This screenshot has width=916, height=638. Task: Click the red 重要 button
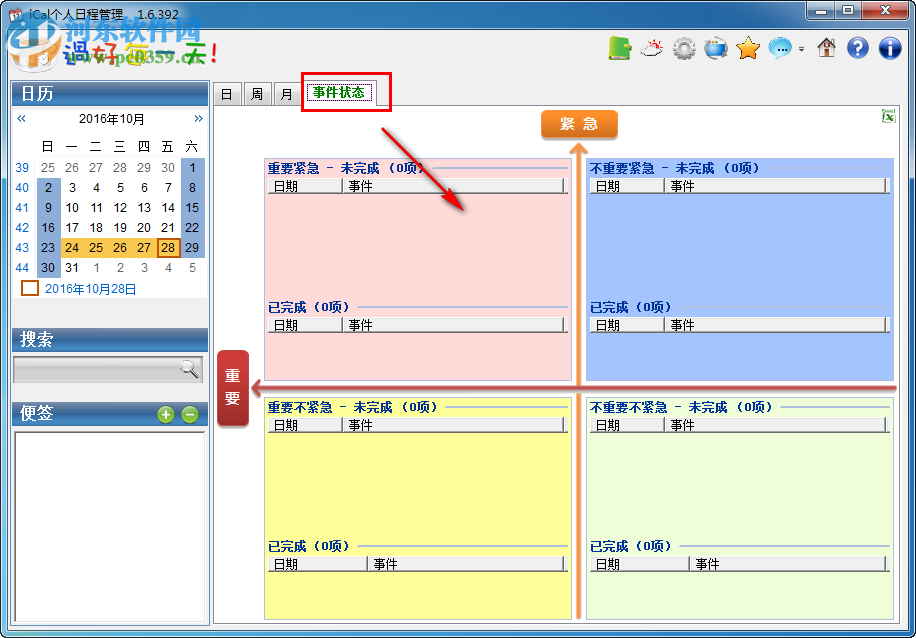click(x=233, y=388)
